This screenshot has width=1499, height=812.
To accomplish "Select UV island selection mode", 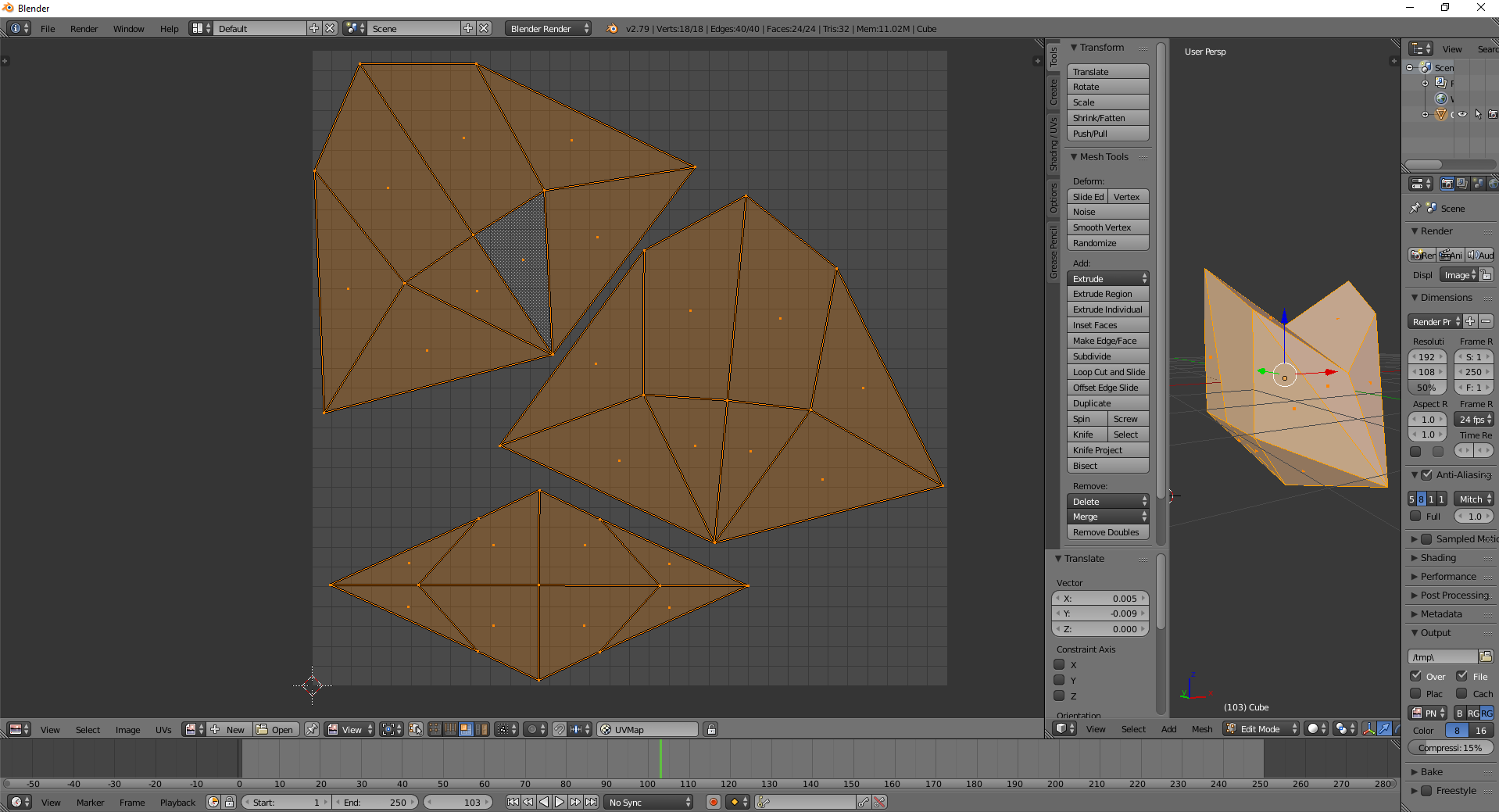I will tap(481, 729).
